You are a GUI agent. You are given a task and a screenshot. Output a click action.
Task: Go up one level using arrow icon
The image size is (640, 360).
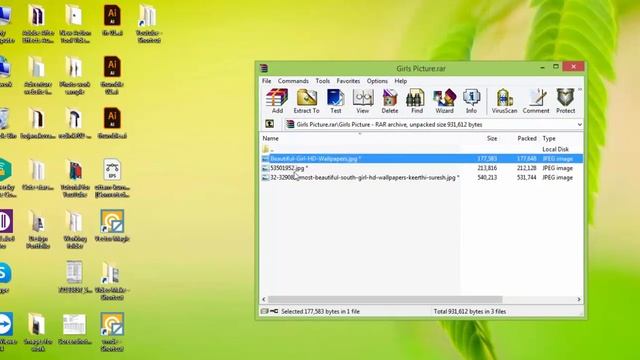pyautogui.click(x=269, y=124)
